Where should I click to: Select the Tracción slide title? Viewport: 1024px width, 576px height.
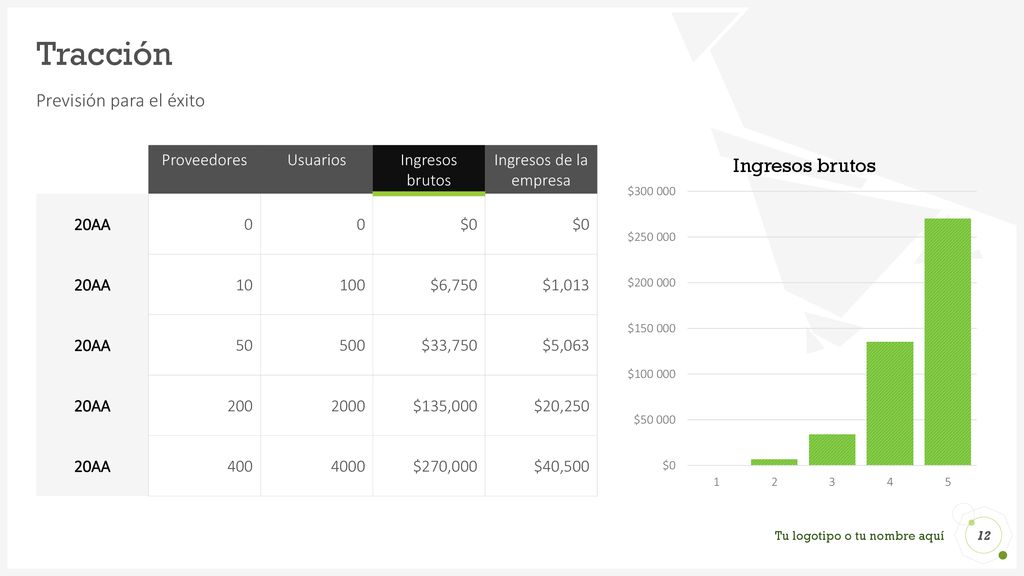(x=104, y=54)
